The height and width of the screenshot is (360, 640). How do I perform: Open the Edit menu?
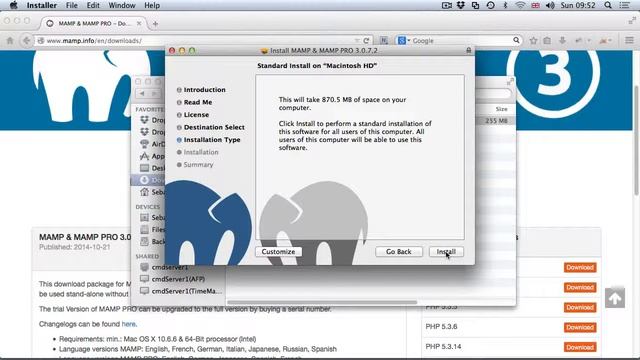(93, 5)
